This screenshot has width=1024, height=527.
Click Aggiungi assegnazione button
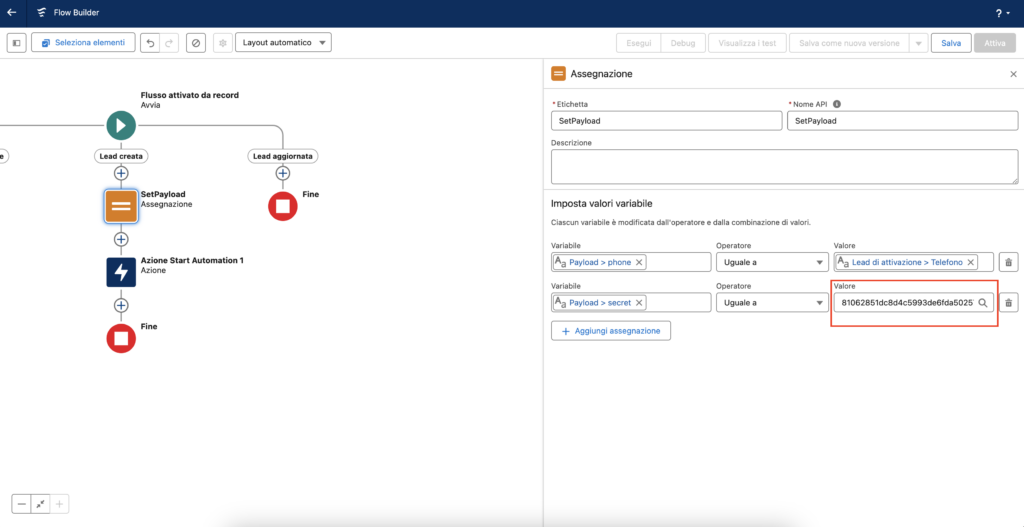[611, 331]
